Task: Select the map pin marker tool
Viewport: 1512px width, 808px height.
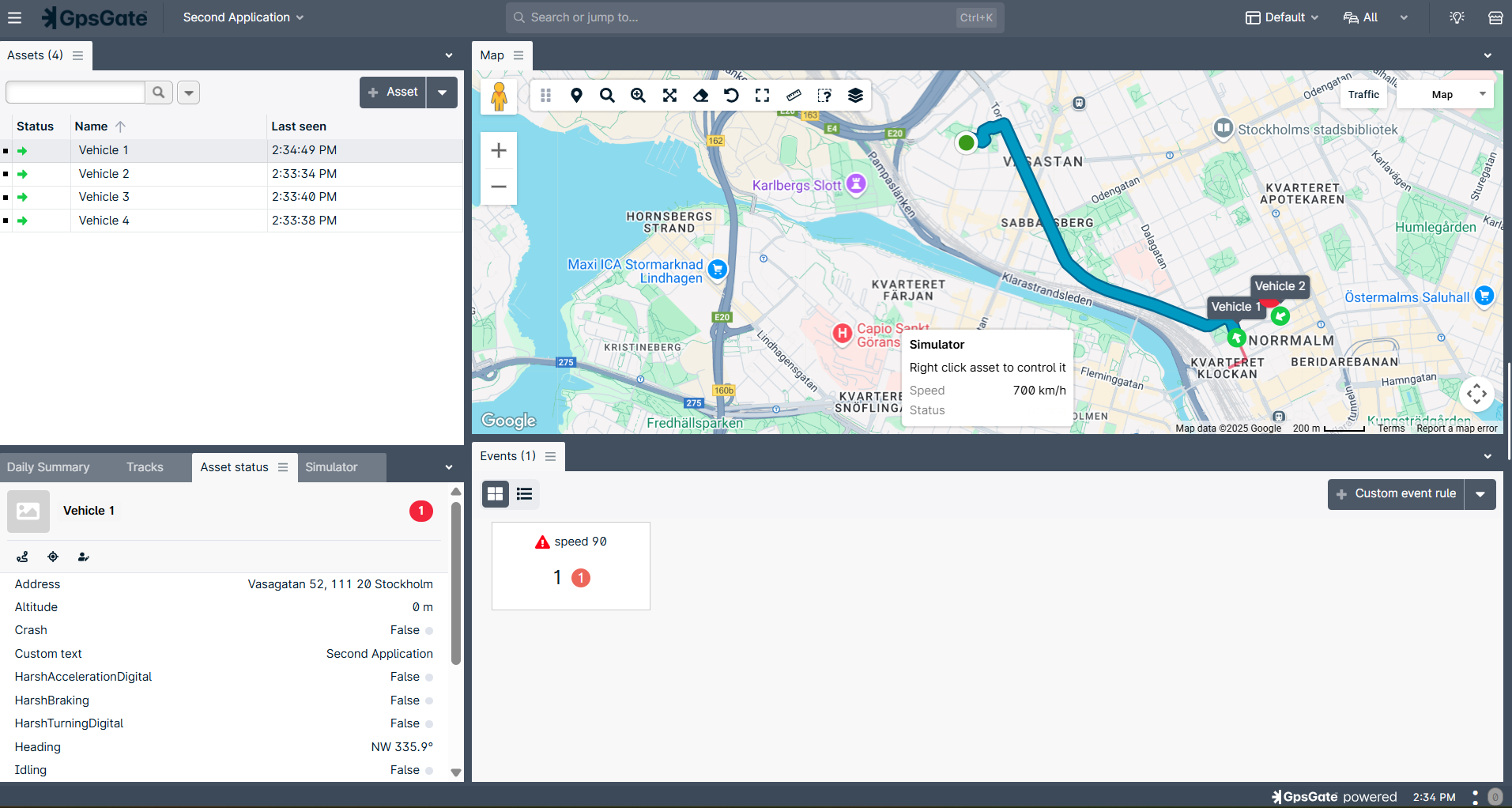Action: [576, 96]
